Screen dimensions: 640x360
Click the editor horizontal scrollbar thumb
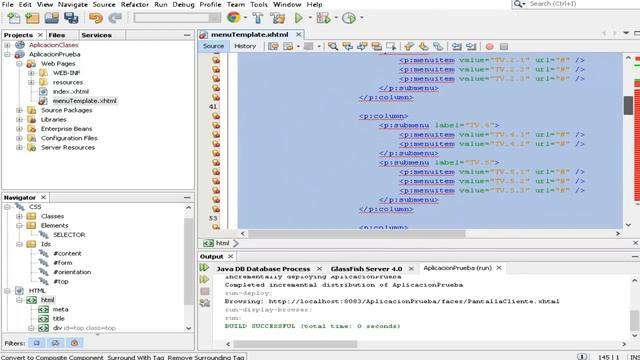(357, 234)
